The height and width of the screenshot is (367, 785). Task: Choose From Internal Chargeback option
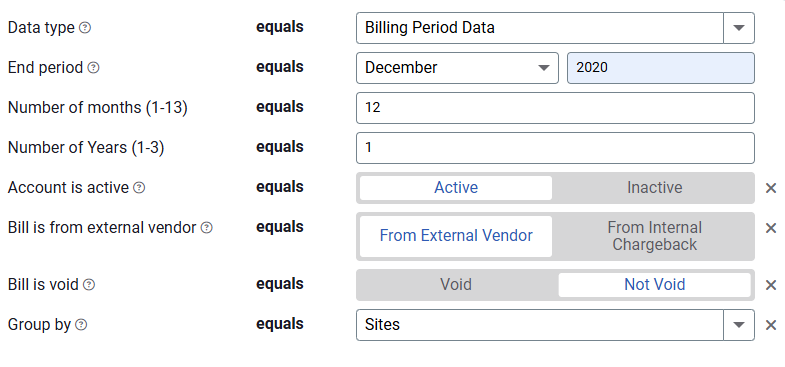[x=654, y=236]
